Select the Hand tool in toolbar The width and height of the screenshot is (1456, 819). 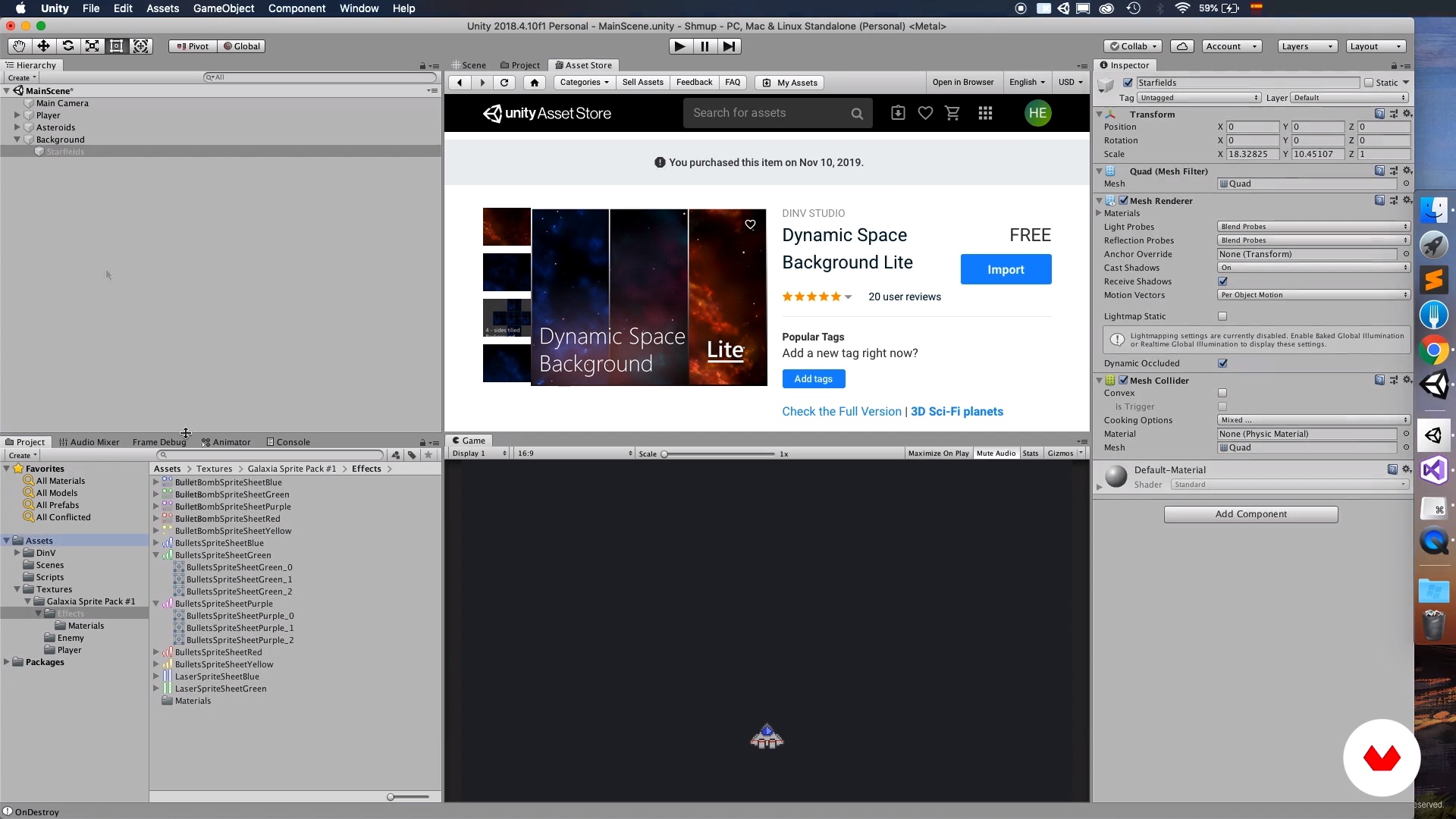click(19, 46)
